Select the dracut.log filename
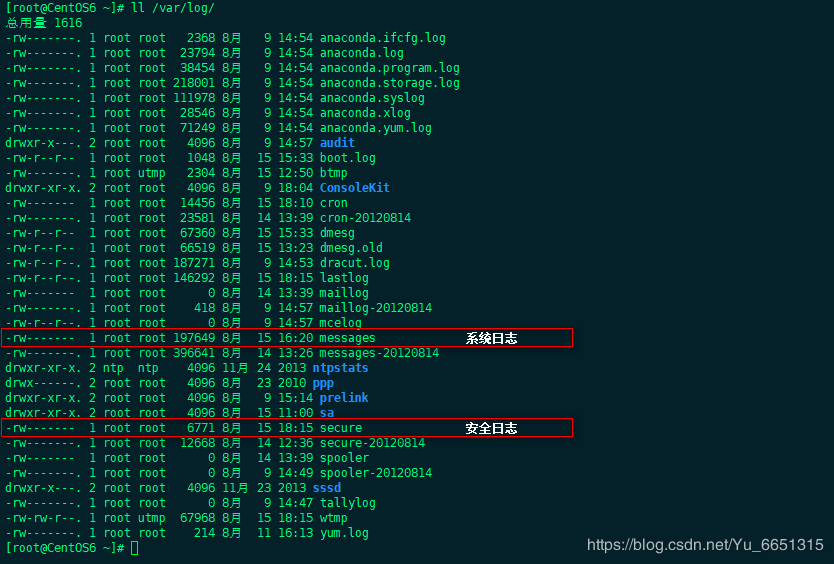Screen dimensions: 834x564 pyautogui.click(x=355, y=263)
